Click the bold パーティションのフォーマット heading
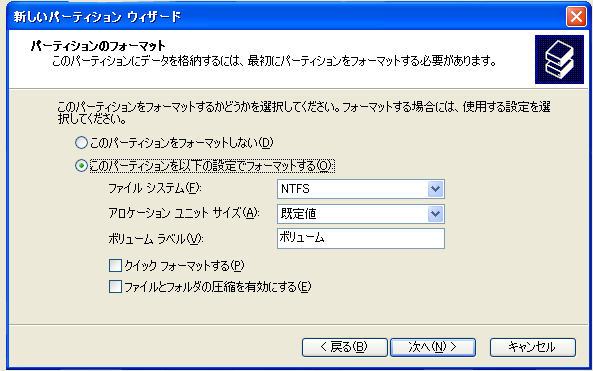Screen dimensions: 593x371 tap(98, 46)
